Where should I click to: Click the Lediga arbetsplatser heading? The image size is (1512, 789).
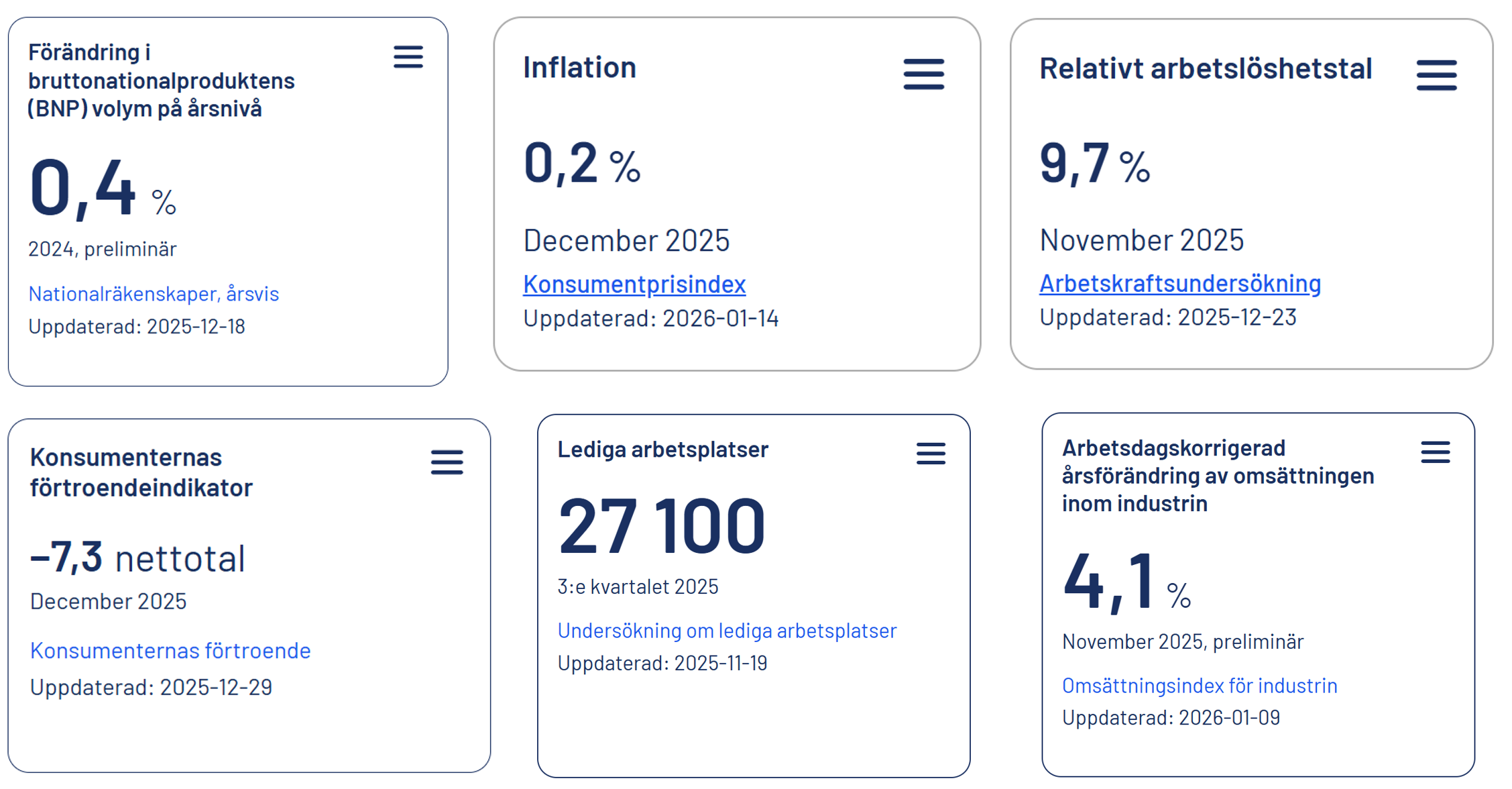pos(662,449)
